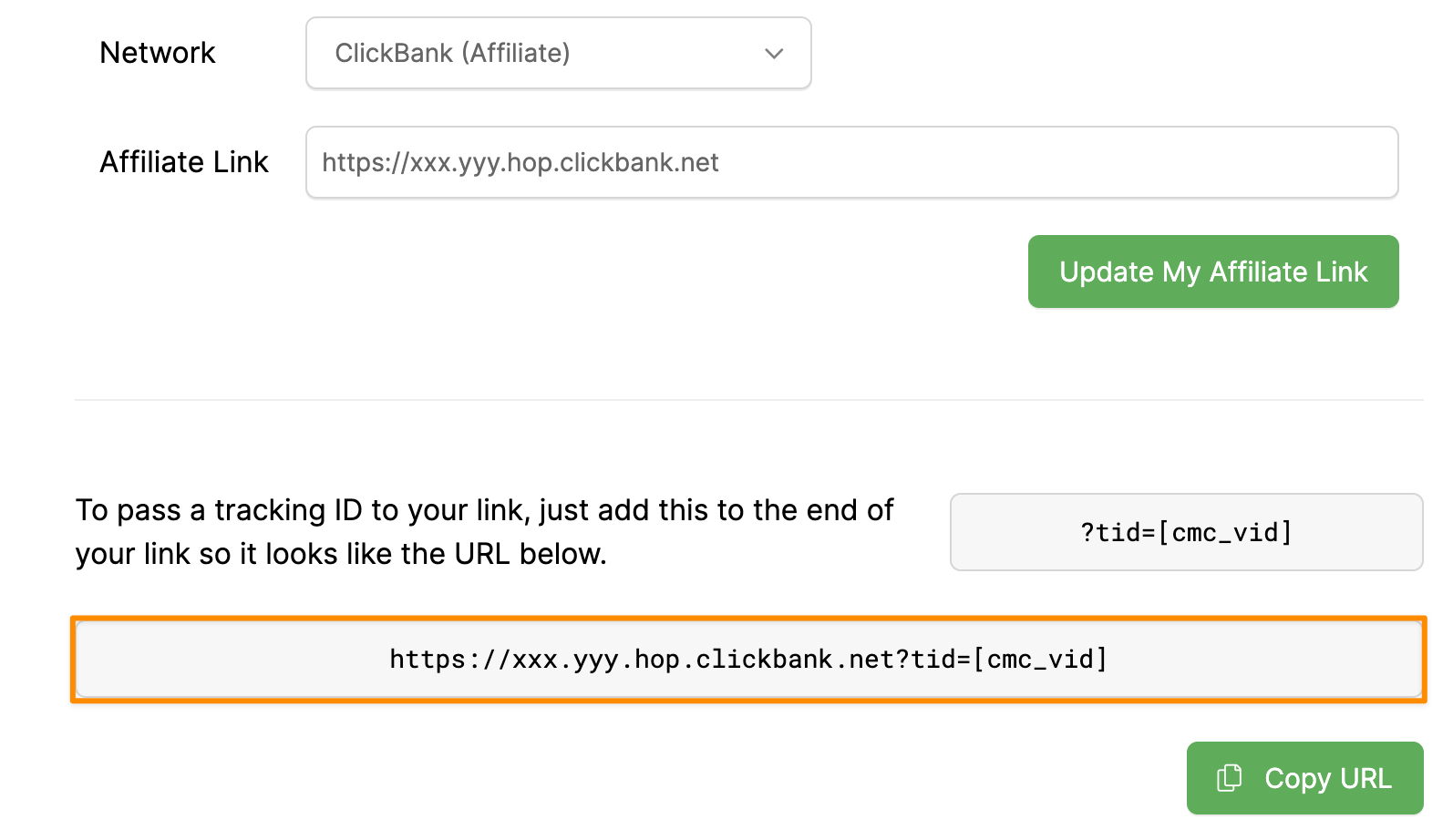The width and height of the screenshot is (1453, 840).
Task: Select the ?tid=[cmc_vid] parameter code box
Action: [1186, 532]
